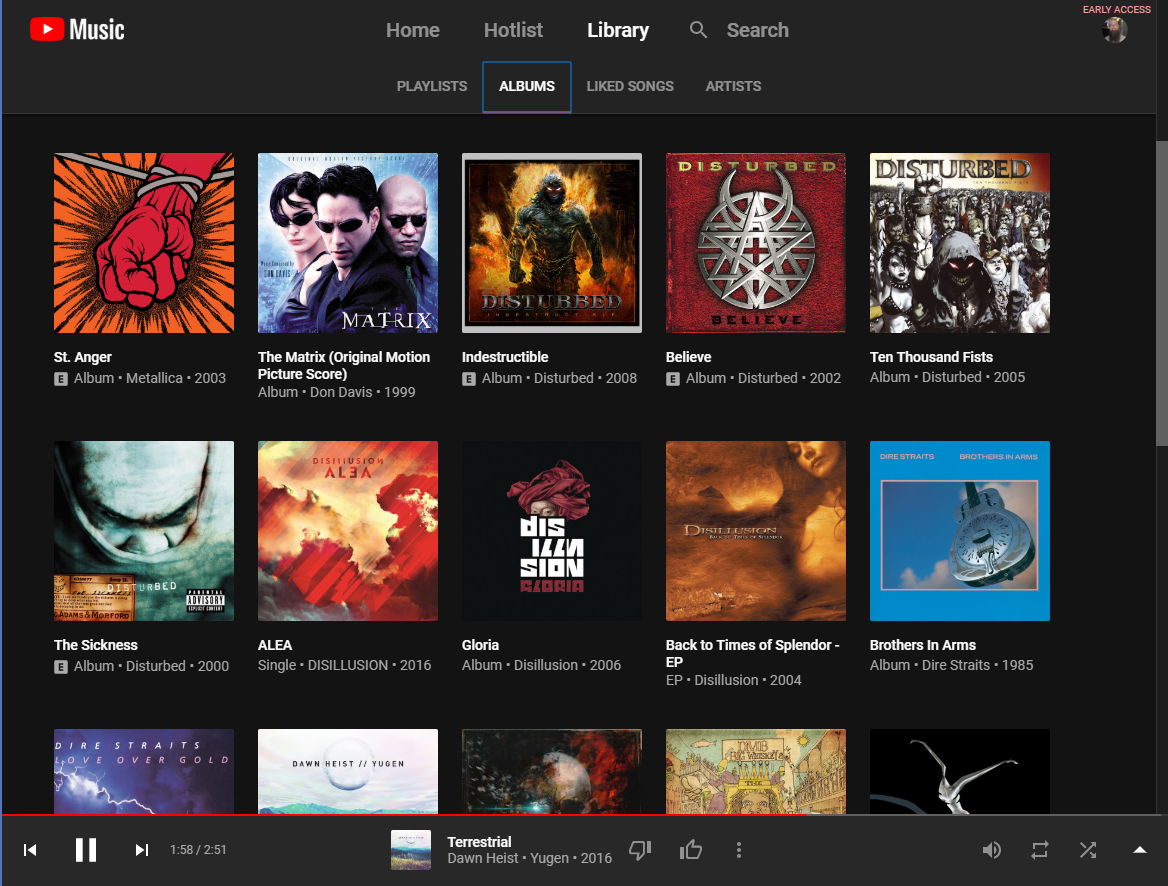Open the Back to Times of Splendor cover
The width and height of the screenshot is (1168, 886).
756,531
